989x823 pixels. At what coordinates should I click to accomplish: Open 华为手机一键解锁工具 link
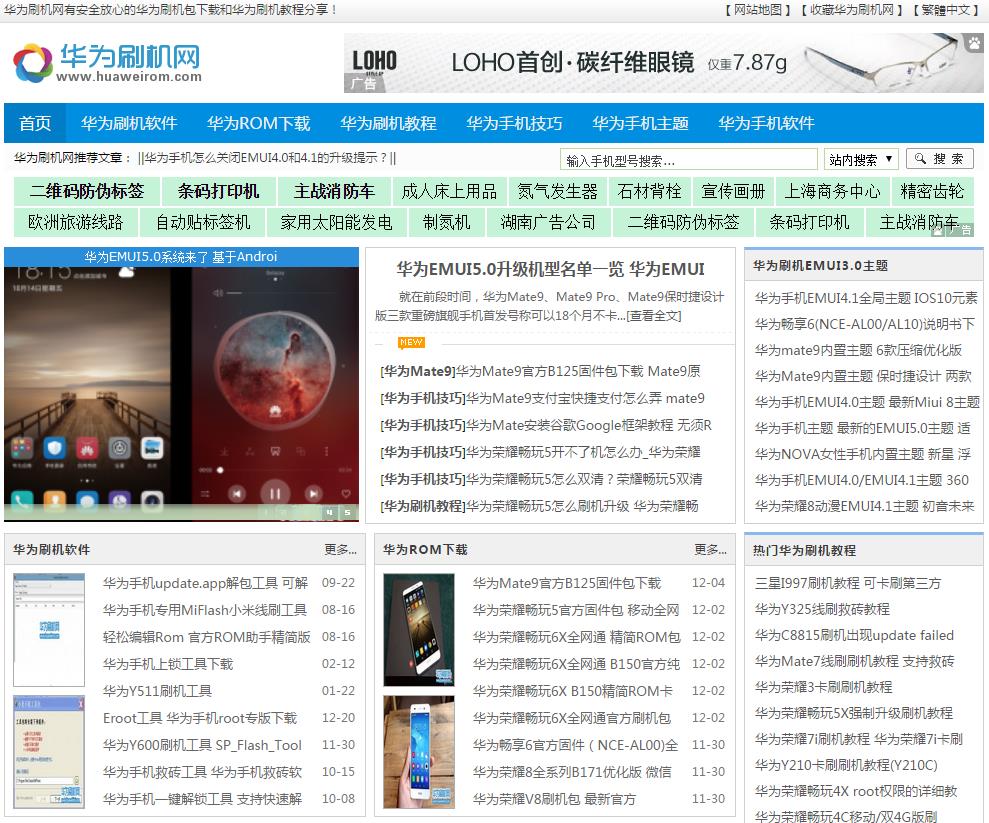[x=202, y=798]
